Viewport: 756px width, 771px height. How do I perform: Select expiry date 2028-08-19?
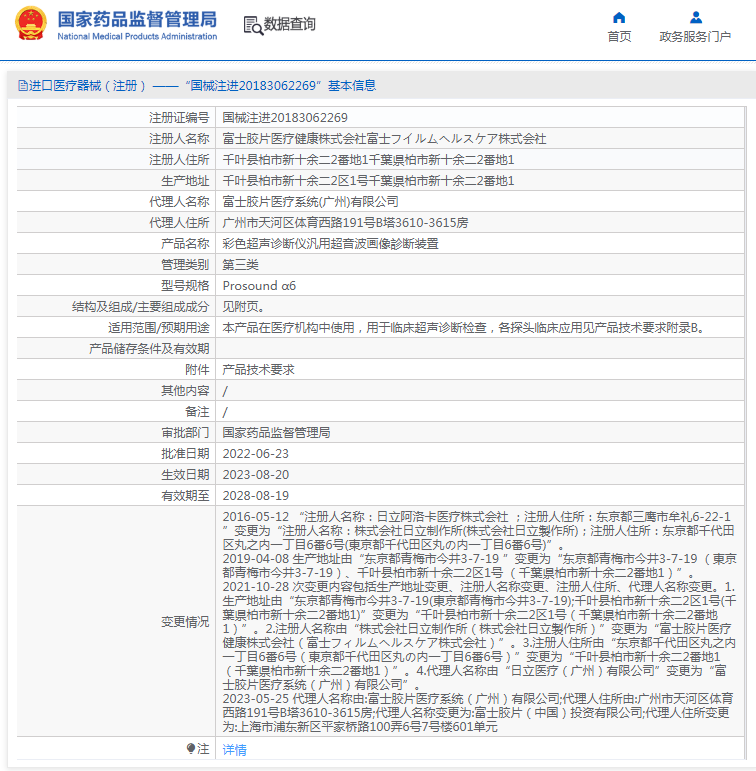coord(256,496)
